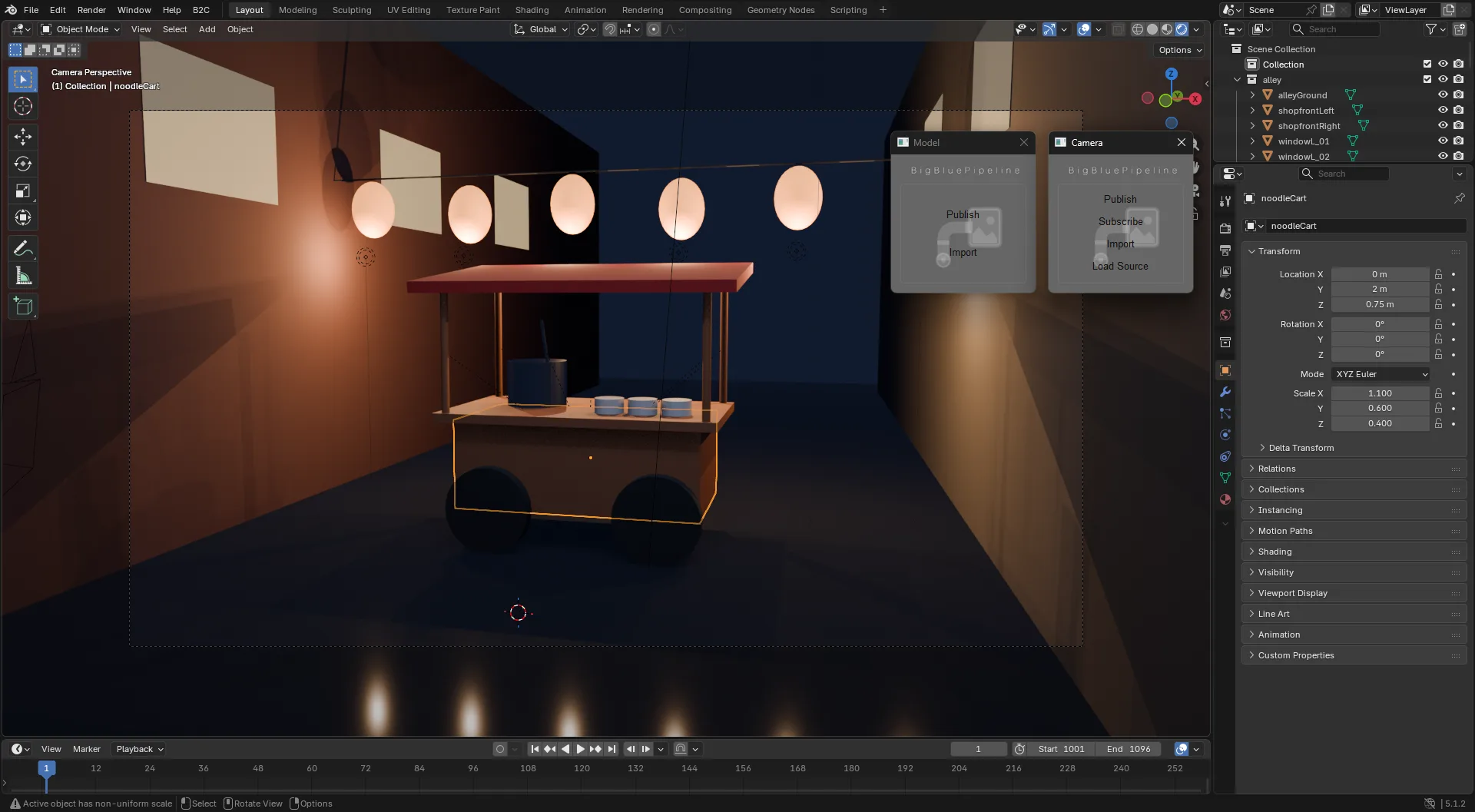The image size is (1475, 812).
Task: Play the animation forward
Action: 581,749
